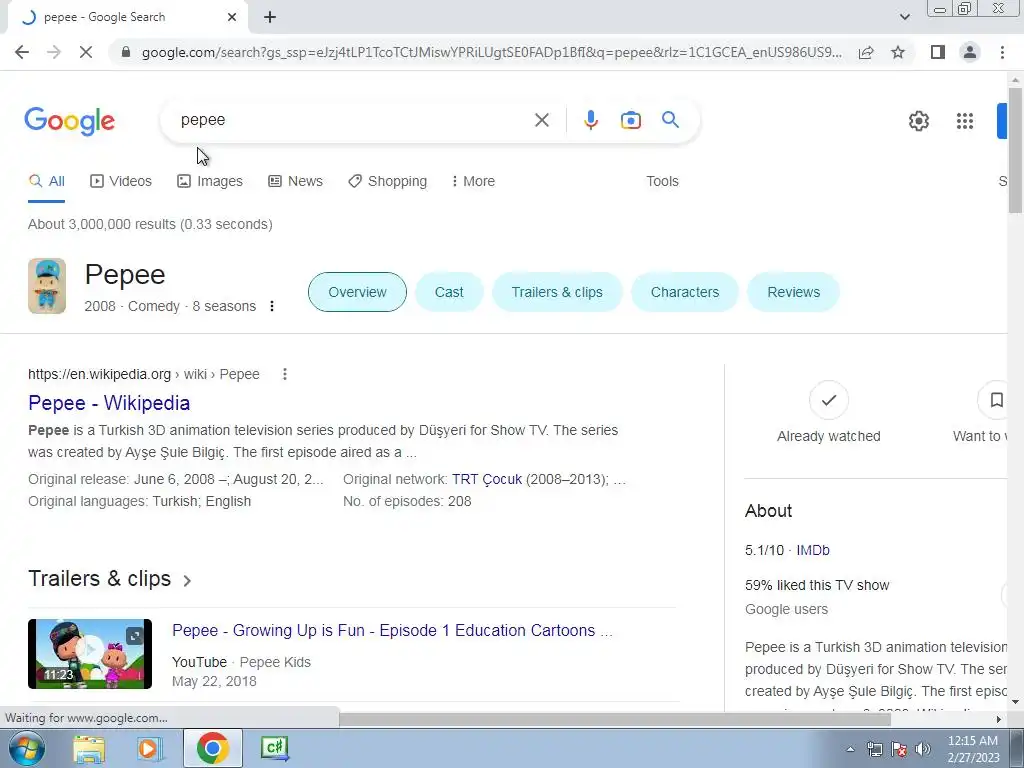The width and height of the screenshot is (1024, 768).
Task: Open the Windows Start menu
Action: (26, 748)
